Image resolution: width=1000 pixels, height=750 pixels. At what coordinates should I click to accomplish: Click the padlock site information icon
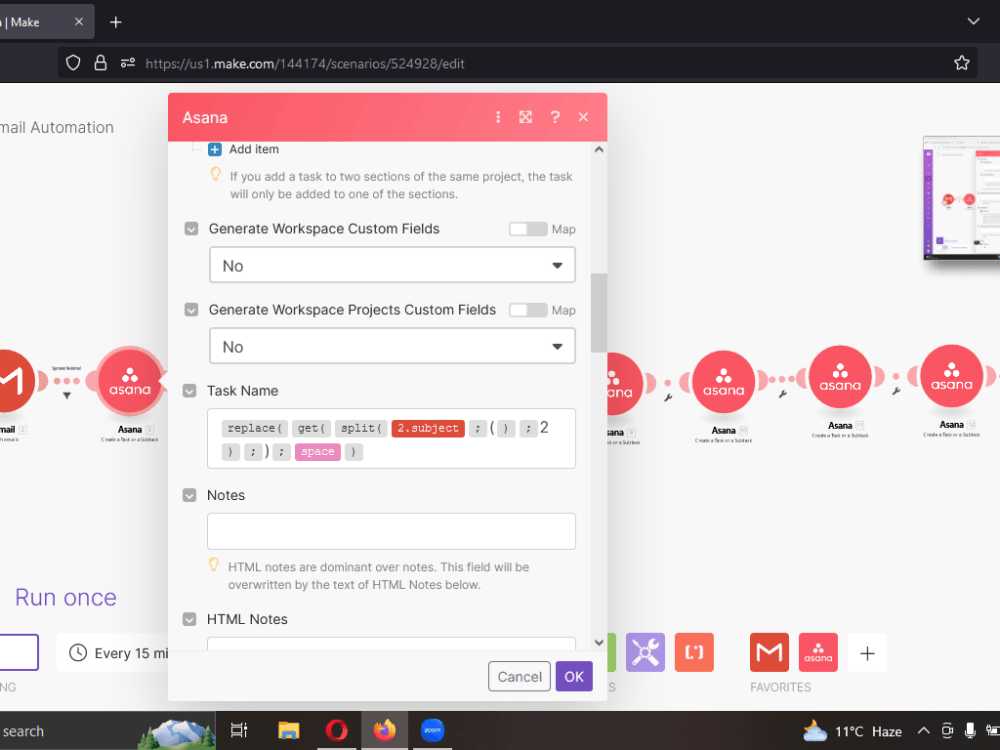tap(100, 63)
